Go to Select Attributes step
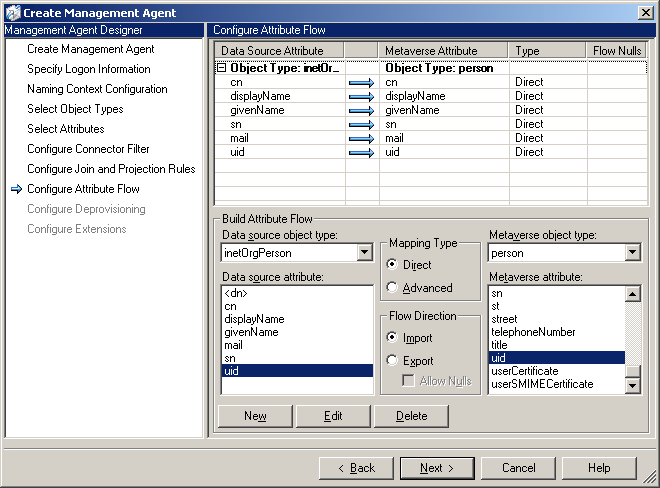This screenshot has height=488, width=660. [x=66, y=129]
